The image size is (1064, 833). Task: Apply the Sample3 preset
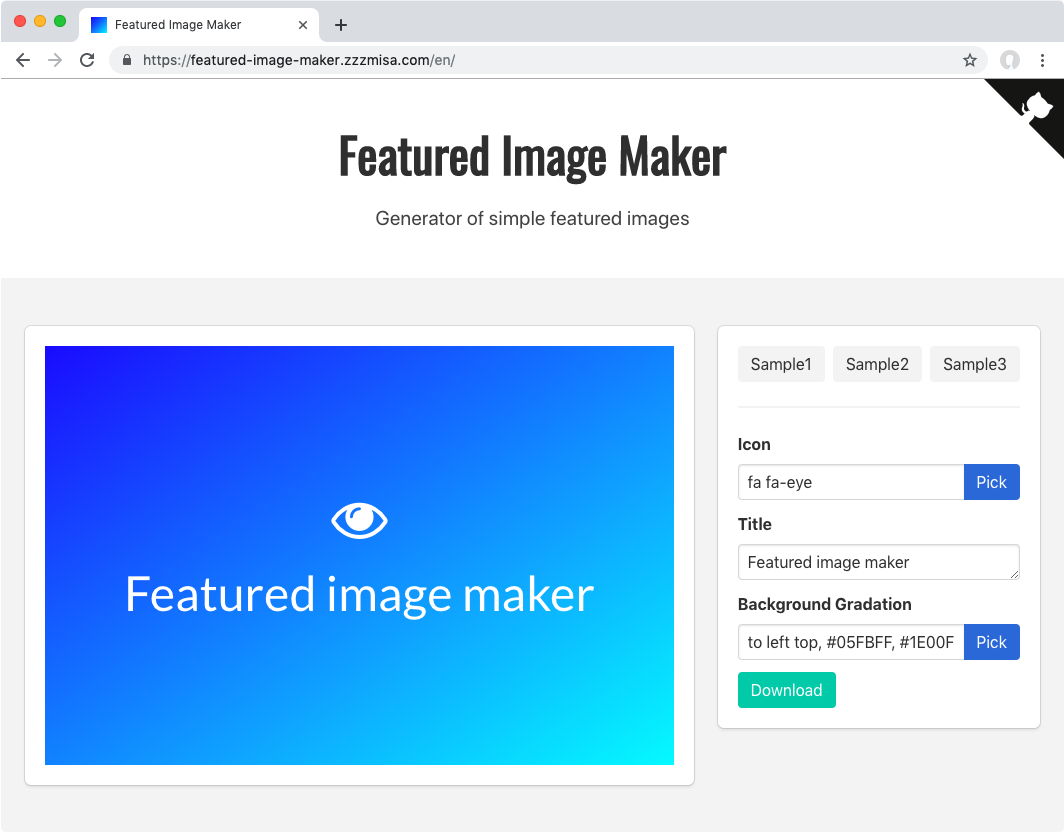click(x=974, y=364)
